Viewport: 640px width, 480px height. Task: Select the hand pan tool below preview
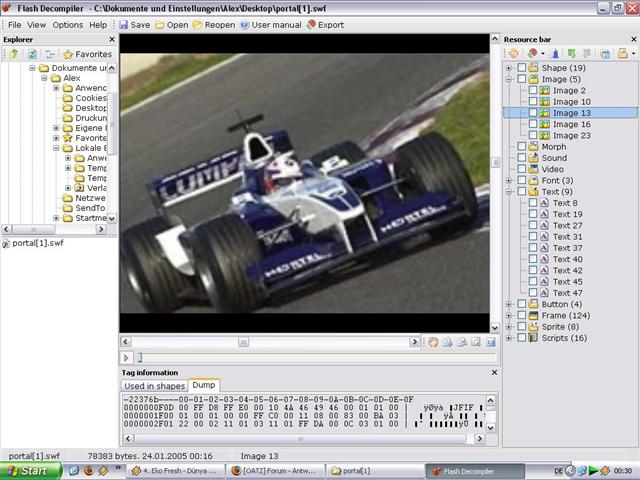point(433,342)
